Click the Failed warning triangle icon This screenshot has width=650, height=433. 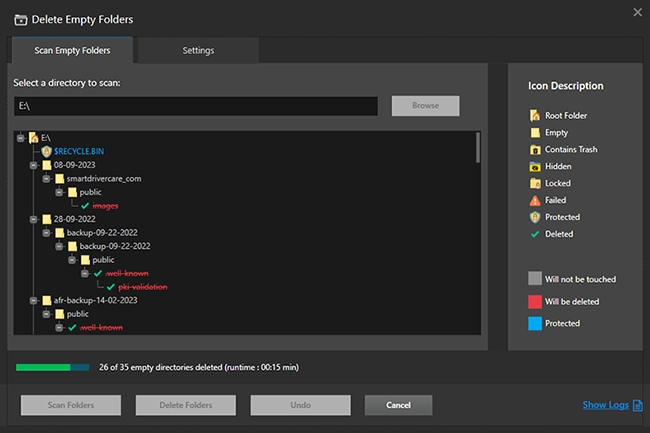coord(535,201)
